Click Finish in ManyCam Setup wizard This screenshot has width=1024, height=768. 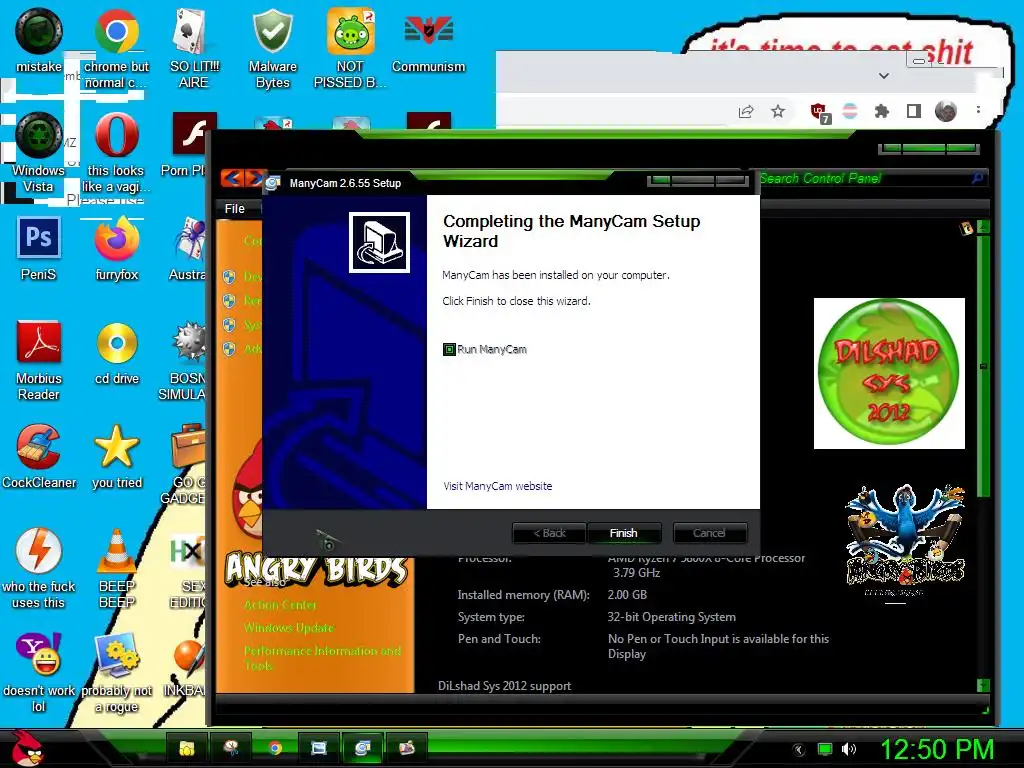624,533
